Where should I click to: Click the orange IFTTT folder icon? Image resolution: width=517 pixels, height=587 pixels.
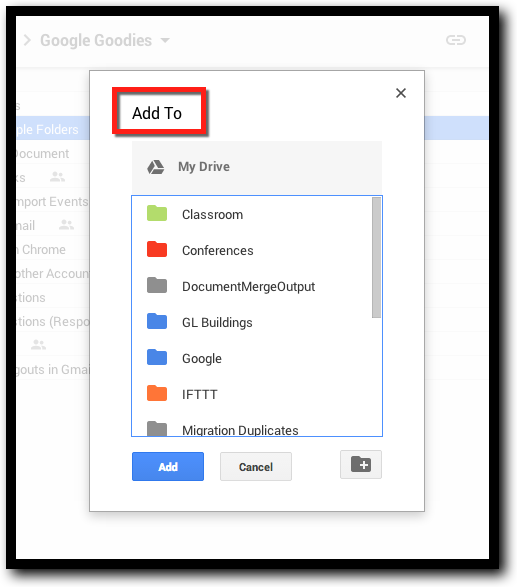coord(157,393)
